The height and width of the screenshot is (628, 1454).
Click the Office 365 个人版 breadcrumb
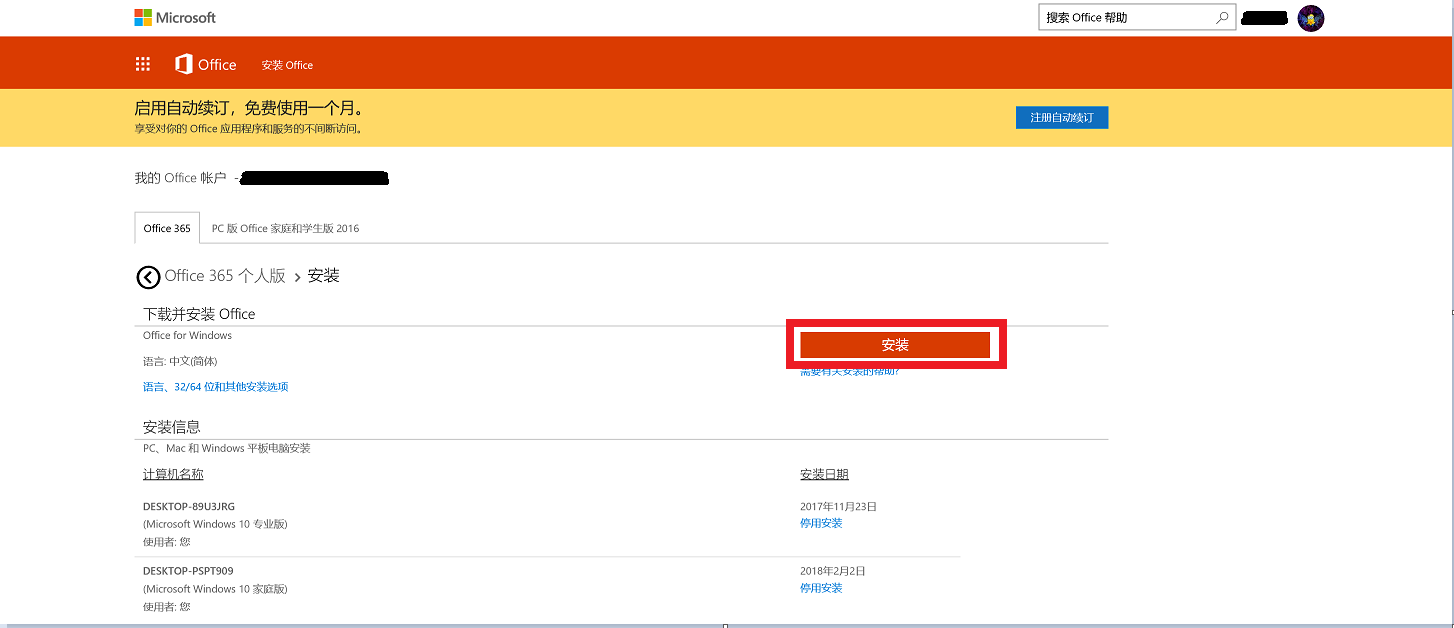(x=225, y=276)
